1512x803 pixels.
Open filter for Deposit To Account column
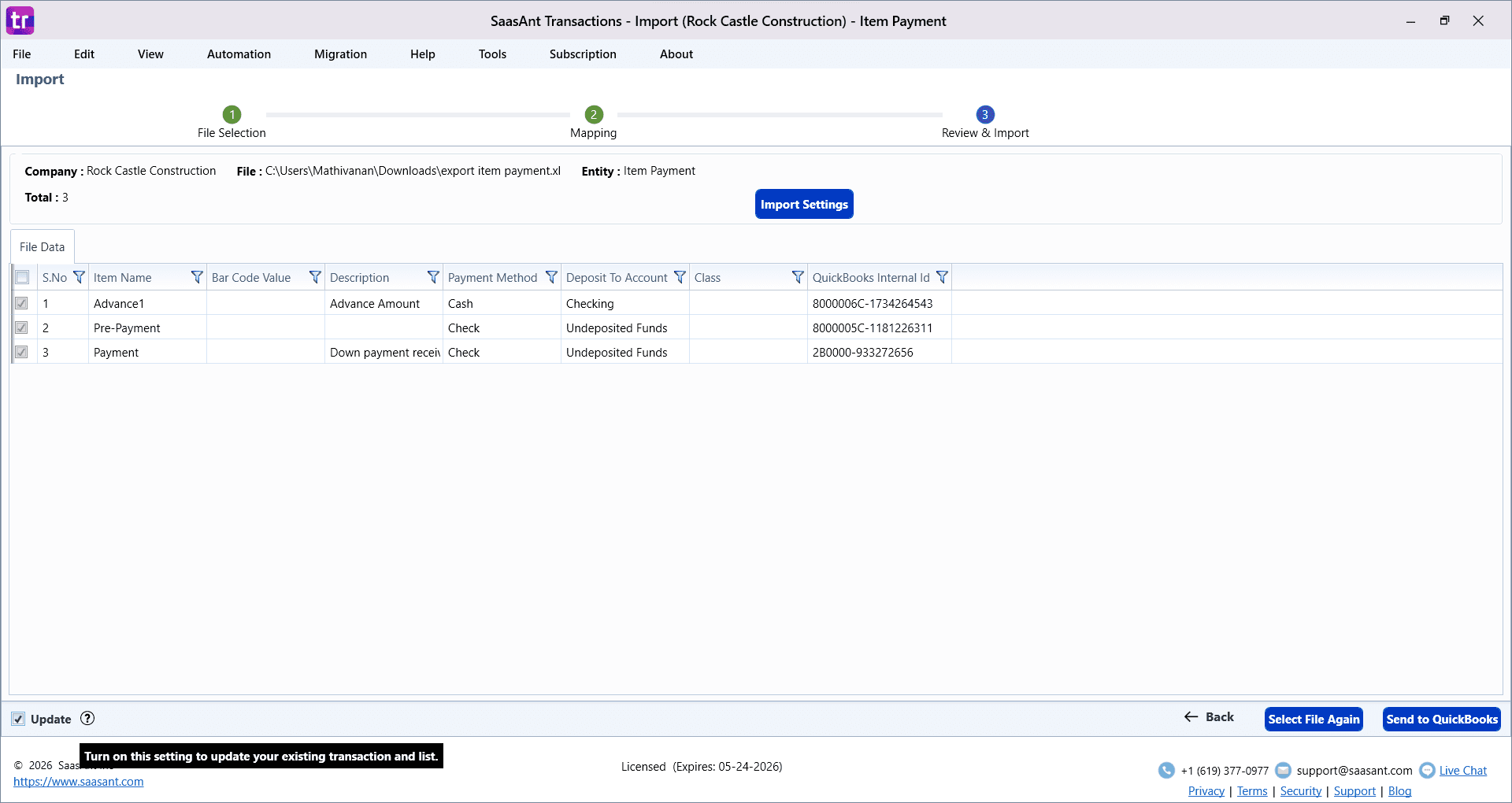coord(680,277)
